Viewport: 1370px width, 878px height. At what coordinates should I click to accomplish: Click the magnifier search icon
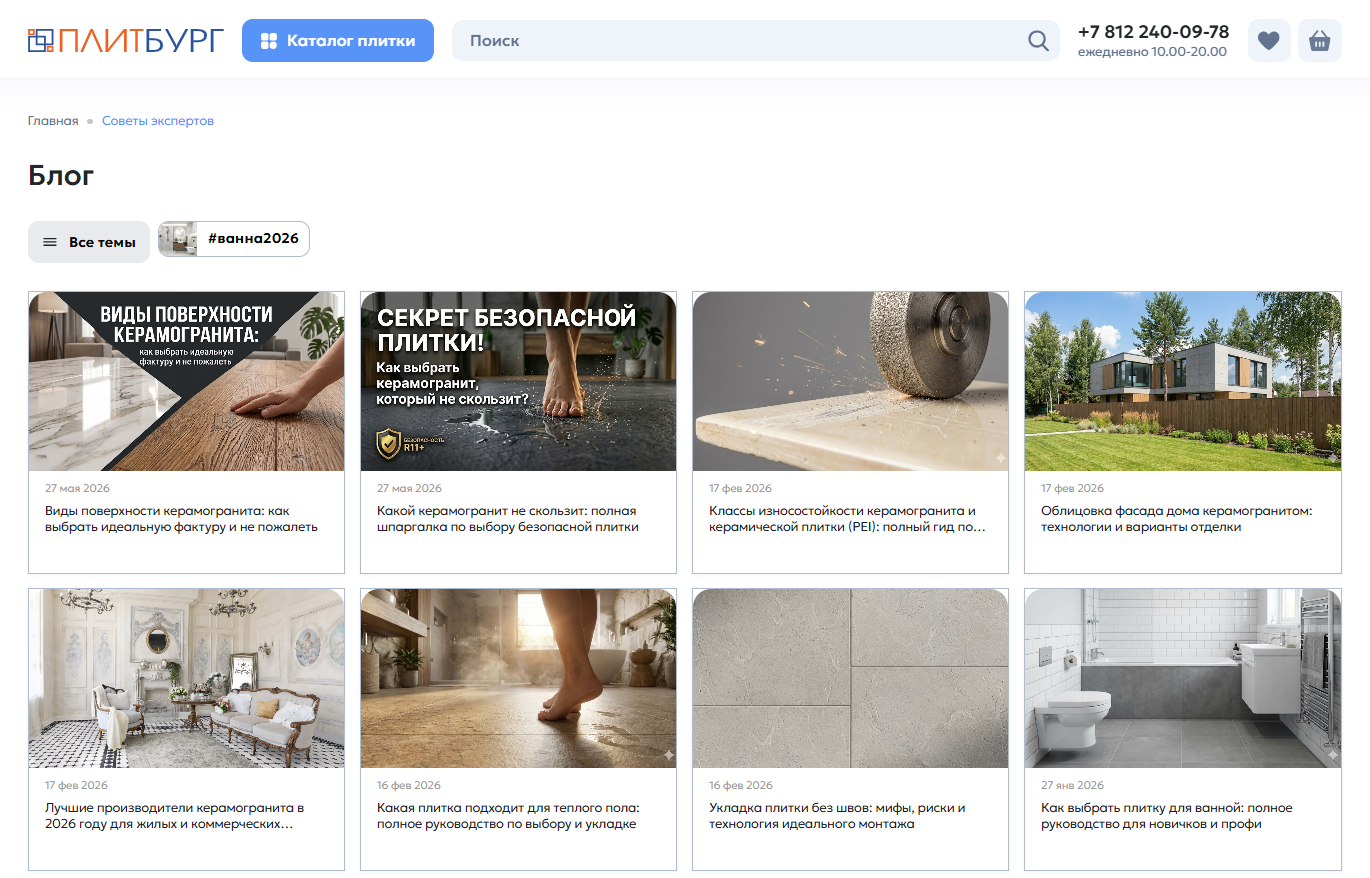[1038, 41]
